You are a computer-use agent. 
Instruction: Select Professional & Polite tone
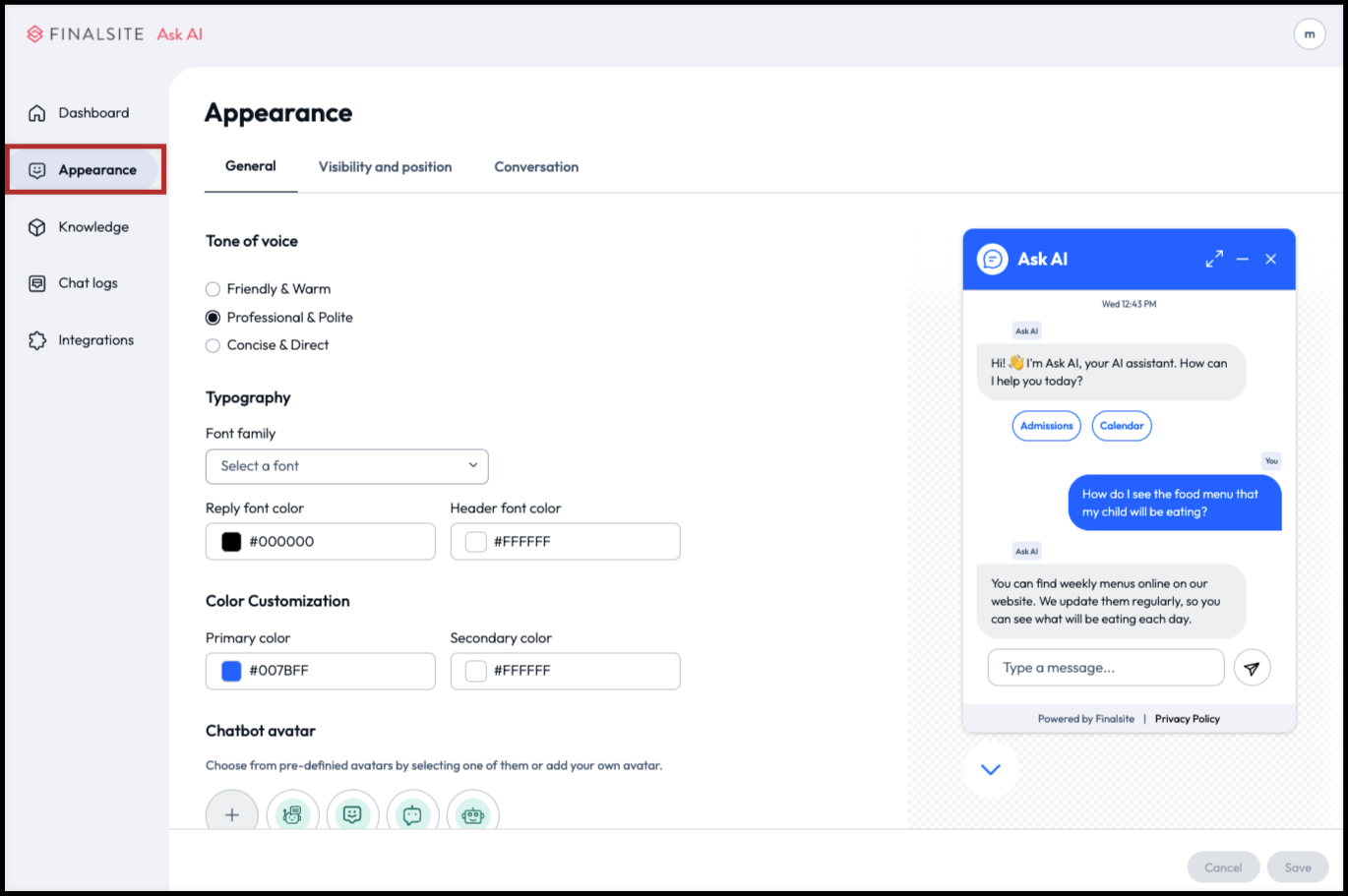pos(213,318)
